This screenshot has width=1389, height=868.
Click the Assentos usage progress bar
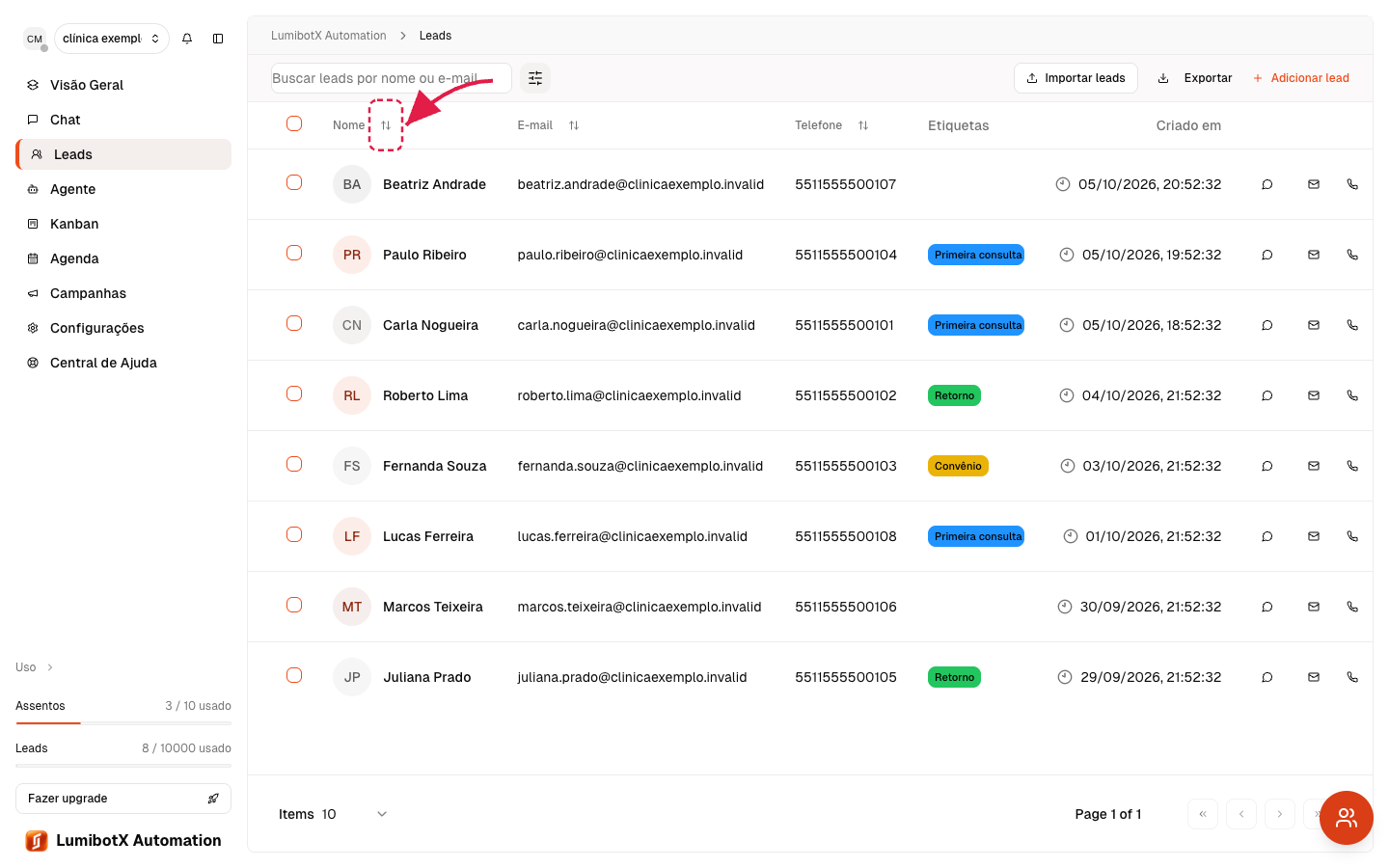point(123,723)
